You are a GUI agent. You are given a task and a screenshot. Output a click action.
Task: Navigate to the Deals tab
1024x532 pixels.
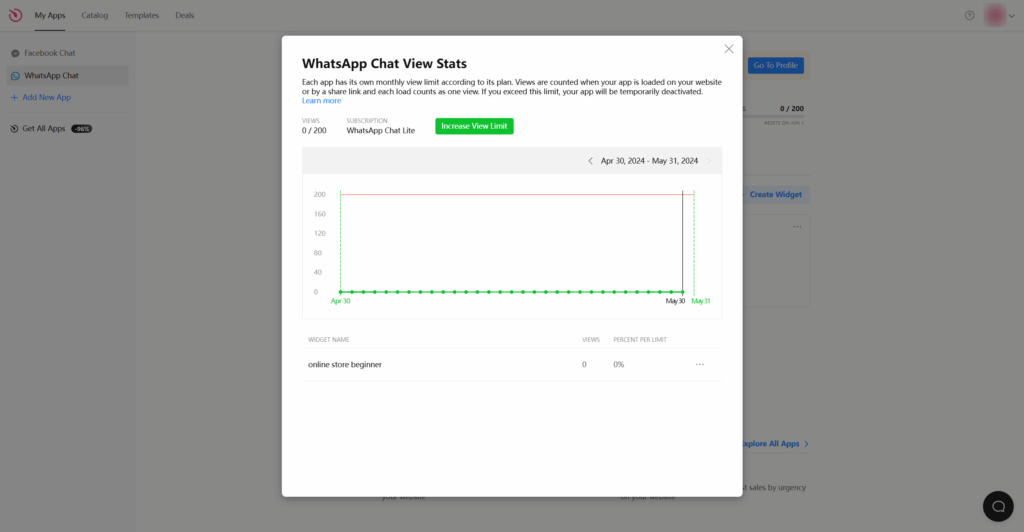tap(185, 15)
